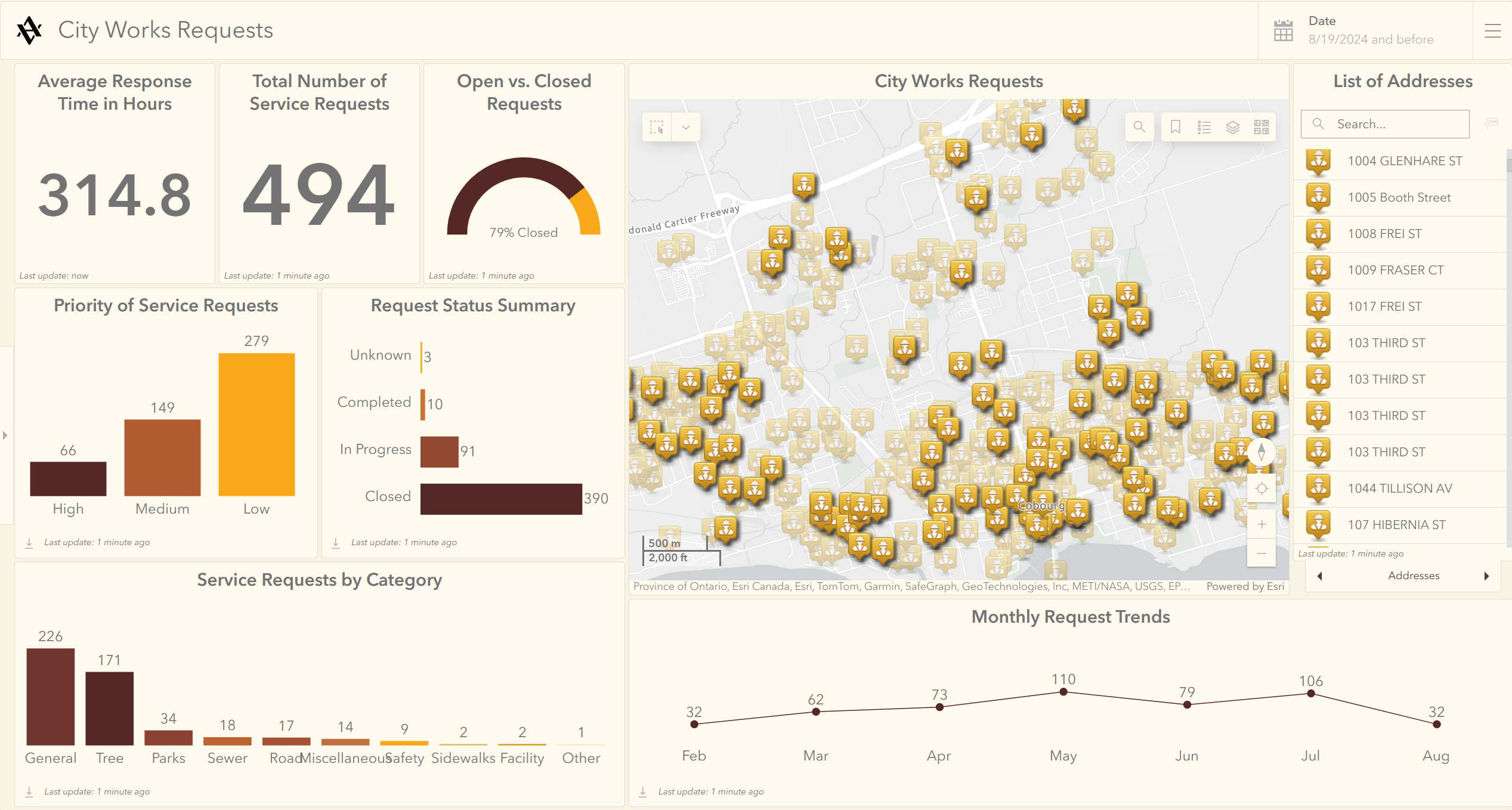1512x810 pixels.
Task: Go to next Addresses list tab
Action: pos(1486,576)
